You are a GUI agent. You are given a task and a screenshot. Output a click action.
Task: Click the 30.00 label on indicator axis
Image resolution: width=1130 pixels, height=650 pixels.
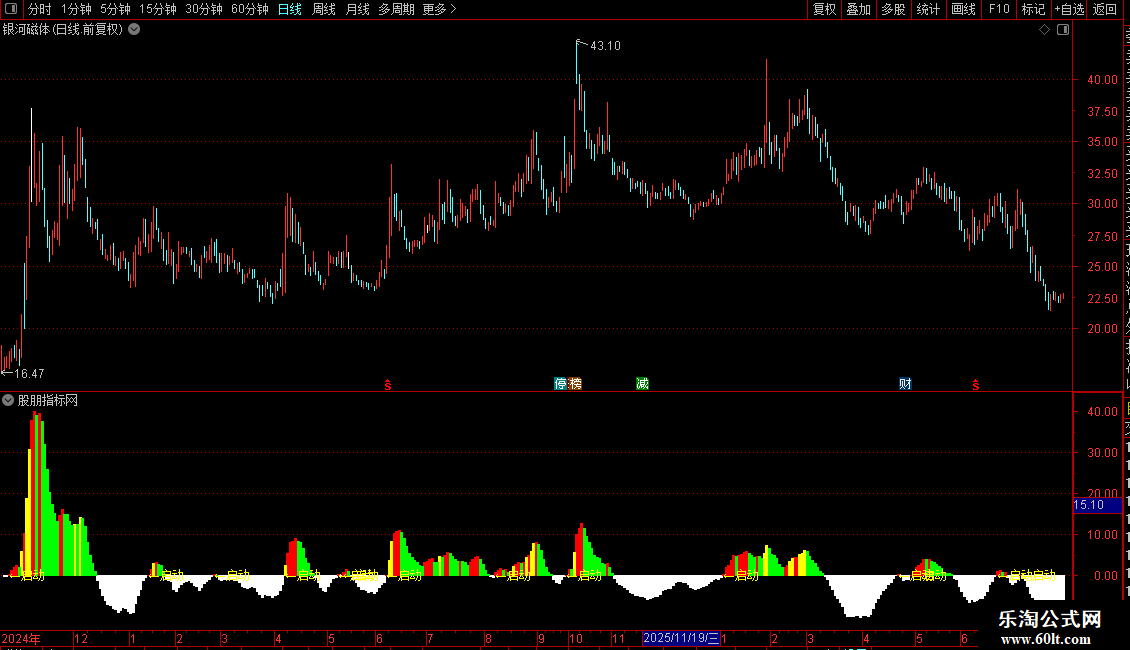[1103, 453]
